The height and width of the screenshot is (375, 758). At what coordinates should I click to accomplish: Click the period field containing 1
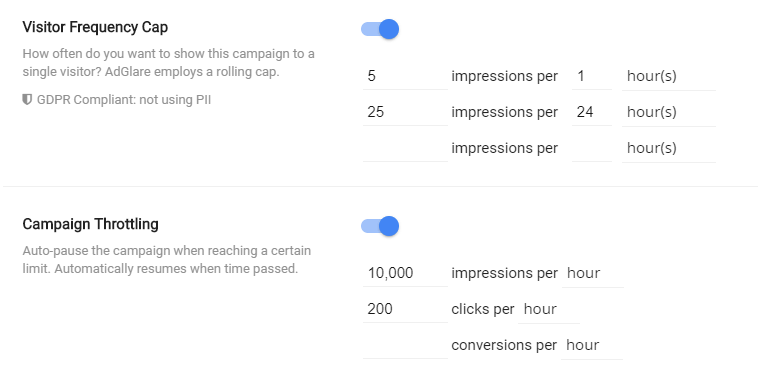[x=592, y=76]
